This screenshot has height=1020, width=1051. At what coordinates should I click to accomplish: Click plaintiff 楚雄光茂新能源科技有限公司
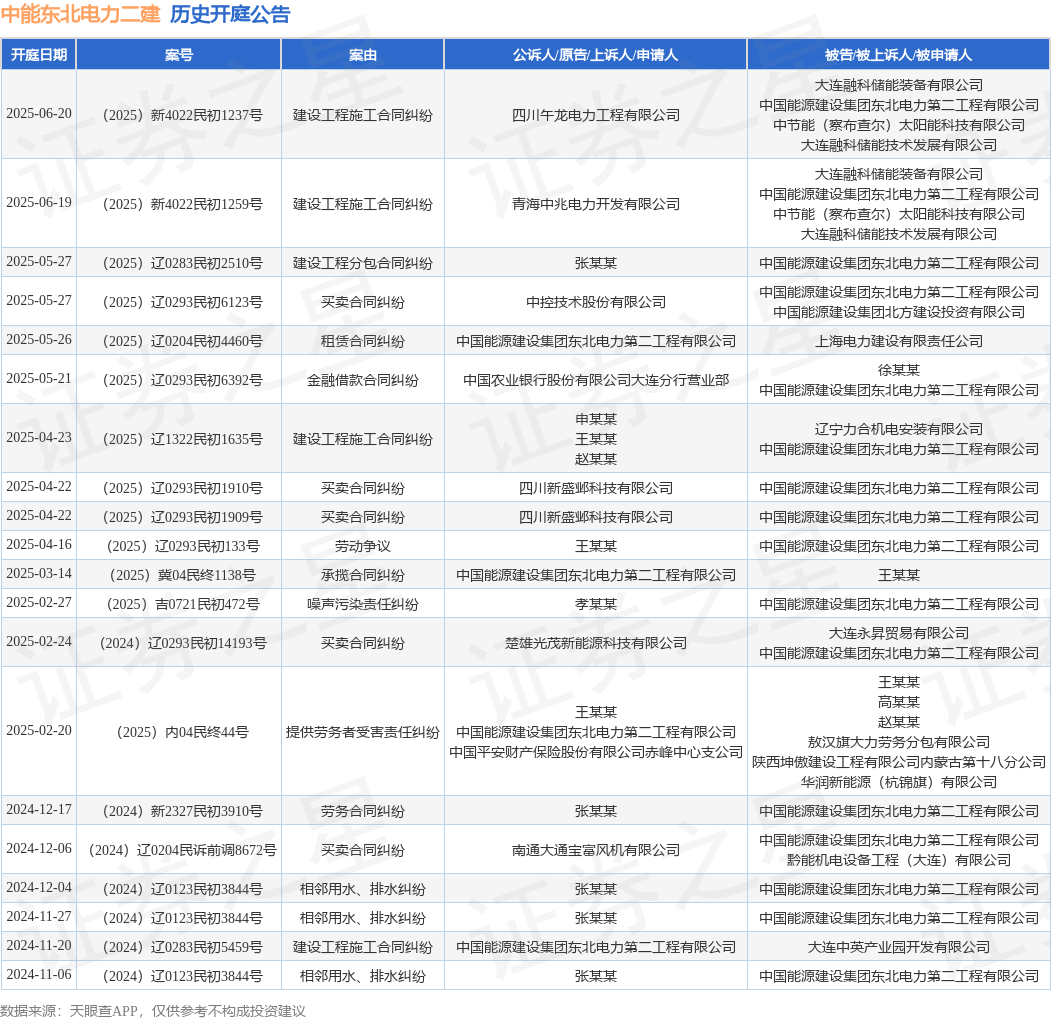tap(595, 643)
